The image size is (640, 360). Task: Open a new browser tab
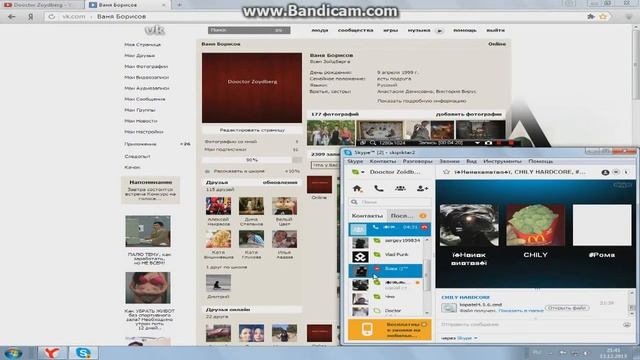(x=179, y=5)
